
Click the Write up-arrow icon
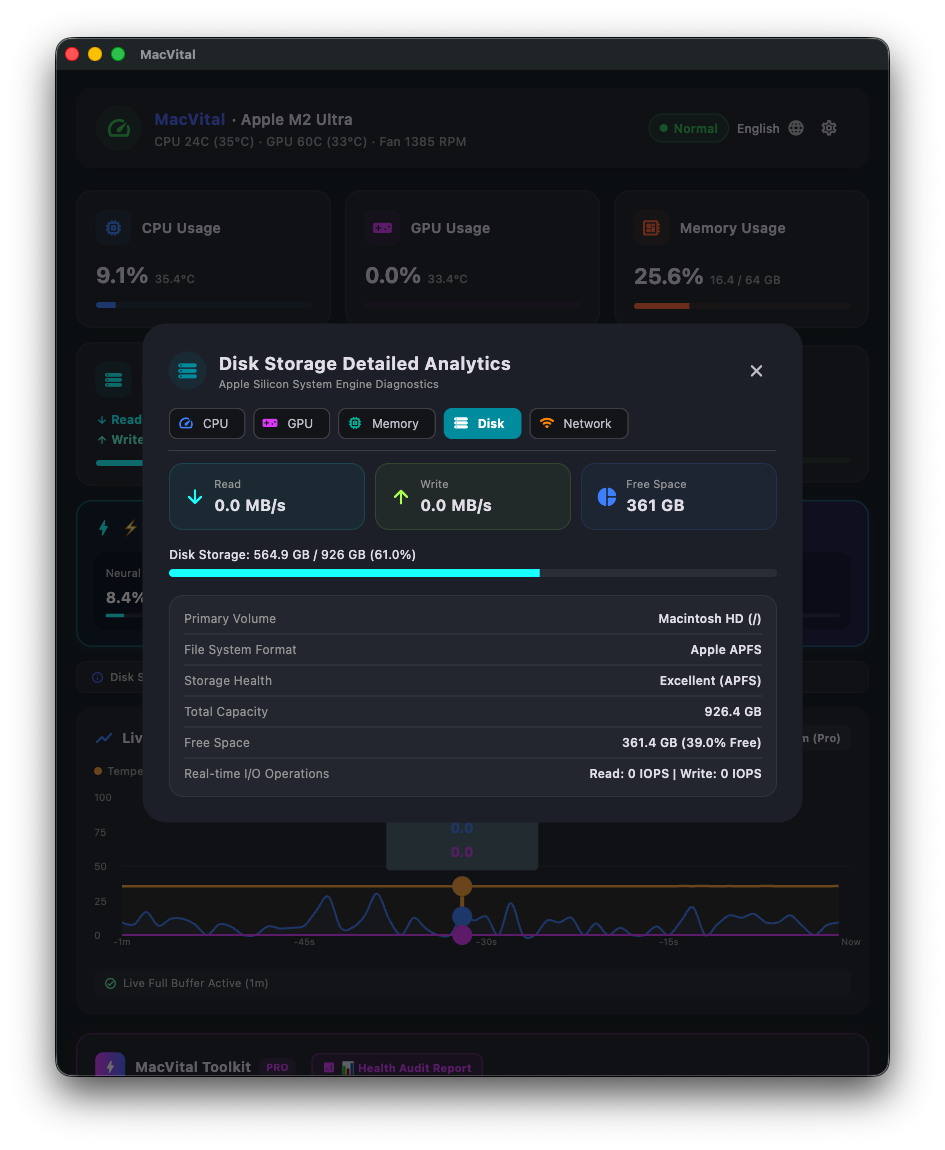tap(401, 497)
